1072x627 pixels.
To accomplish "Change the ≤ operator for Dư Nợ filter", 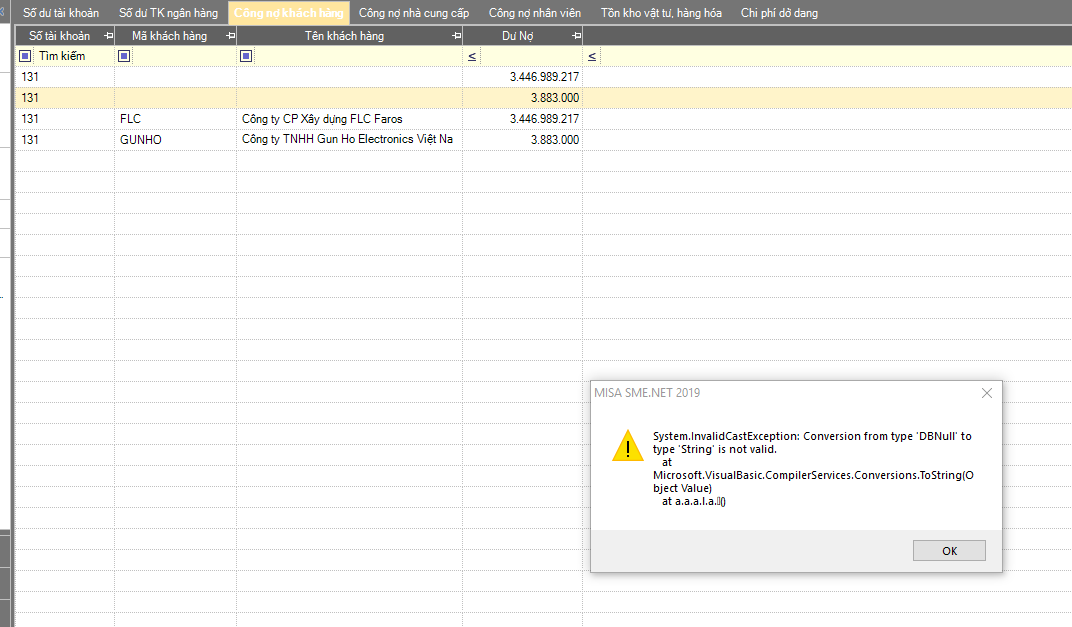I will point(472,56).
